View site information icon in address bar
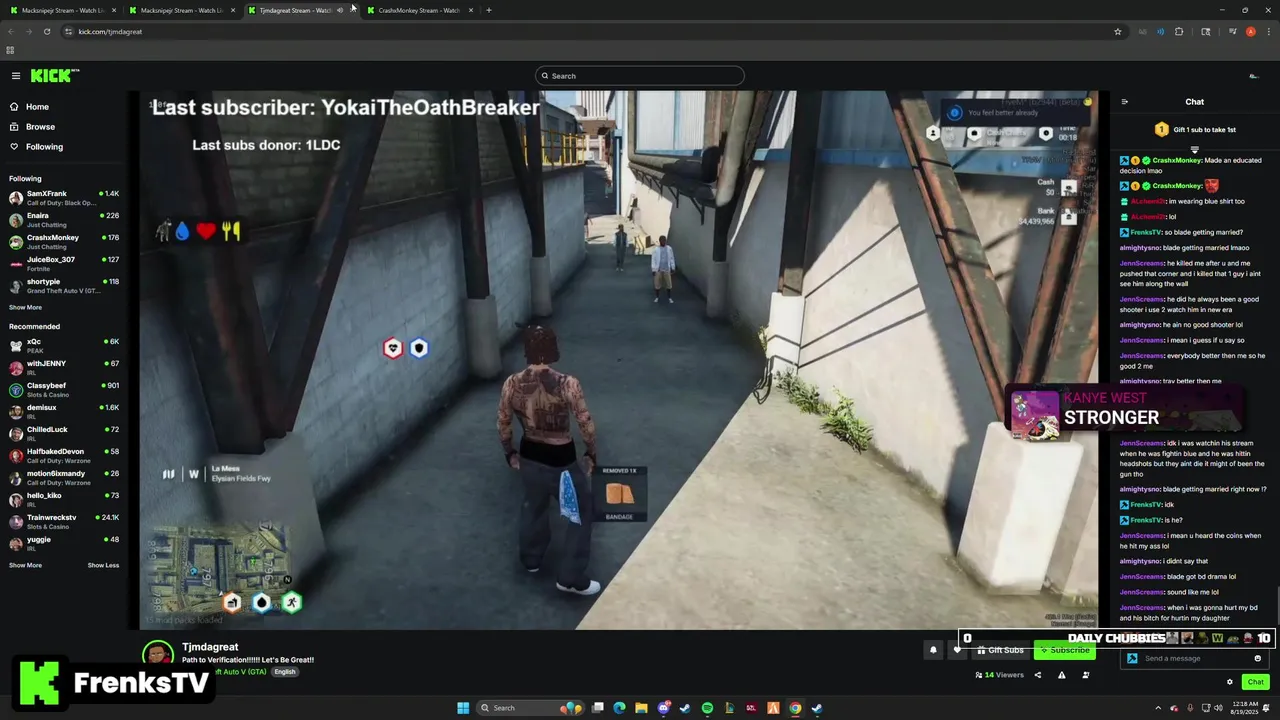This screenshot has height=720, width=1280. 68,31
